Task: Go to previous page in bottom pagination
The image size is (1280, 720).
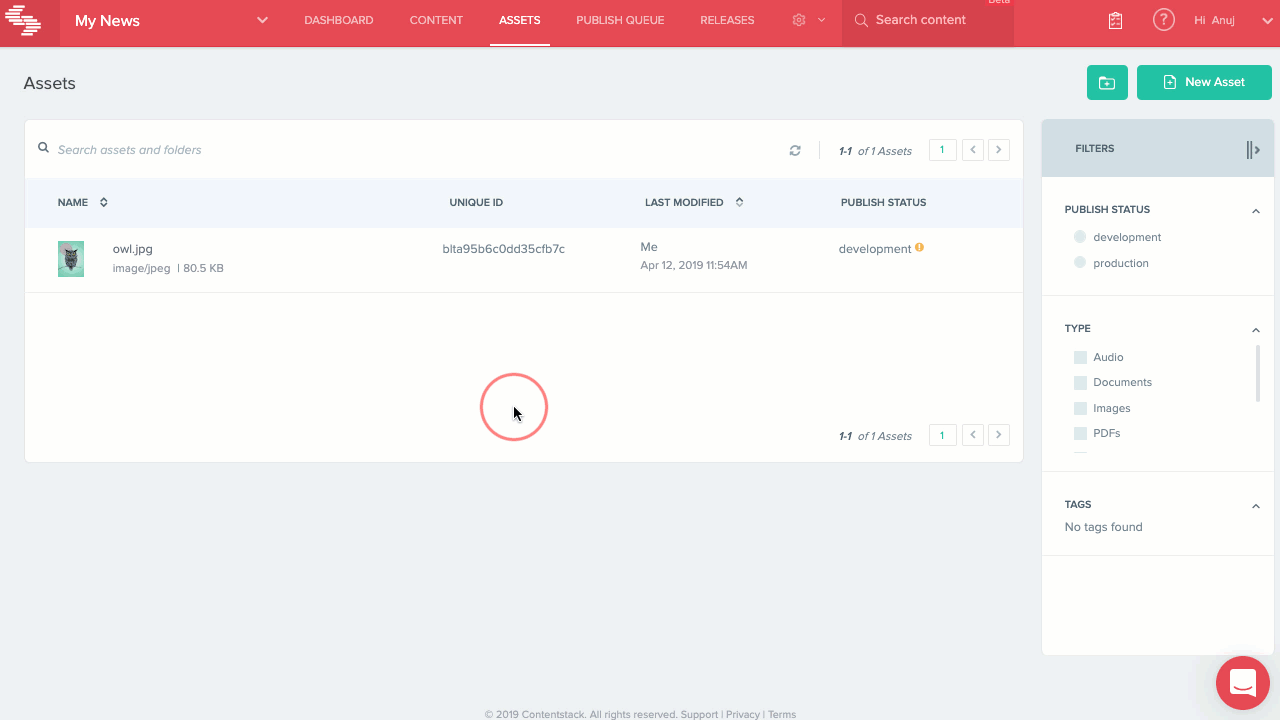Action: (x=973, y=435)
